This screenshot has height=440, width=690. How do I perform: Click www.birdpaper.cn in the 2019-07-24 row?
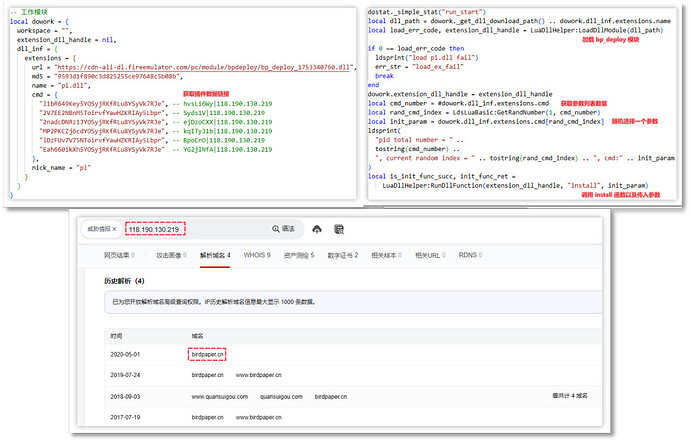coord(261,374)
